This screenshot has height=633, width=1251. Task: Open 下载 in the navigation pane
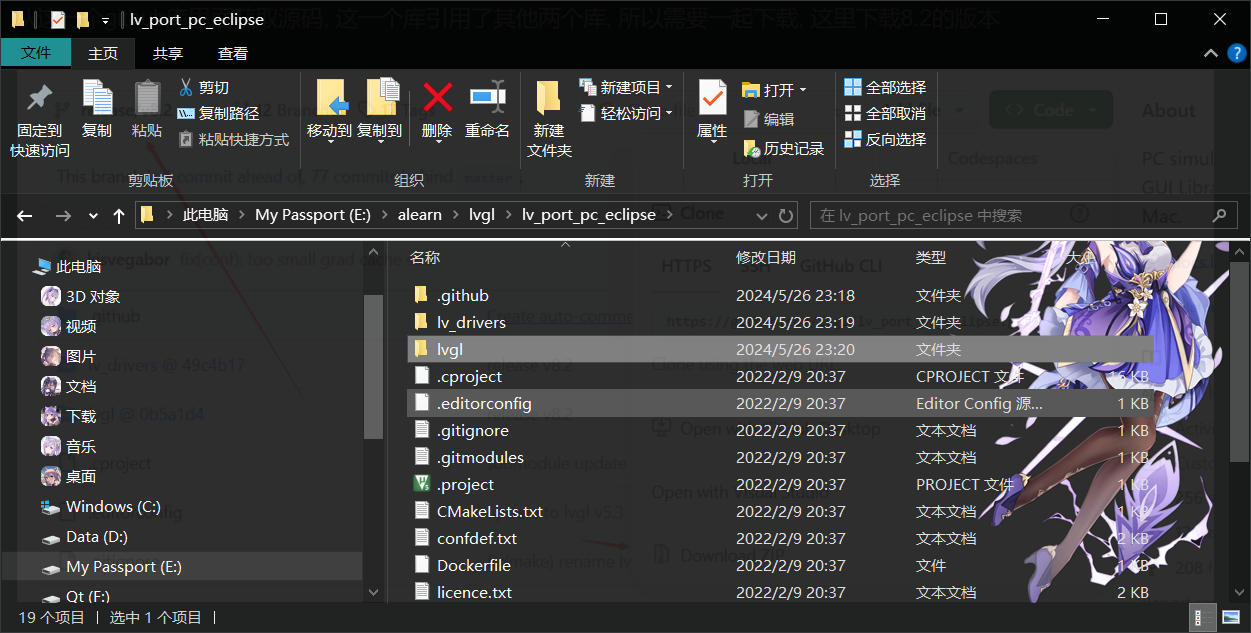[81, 417]
